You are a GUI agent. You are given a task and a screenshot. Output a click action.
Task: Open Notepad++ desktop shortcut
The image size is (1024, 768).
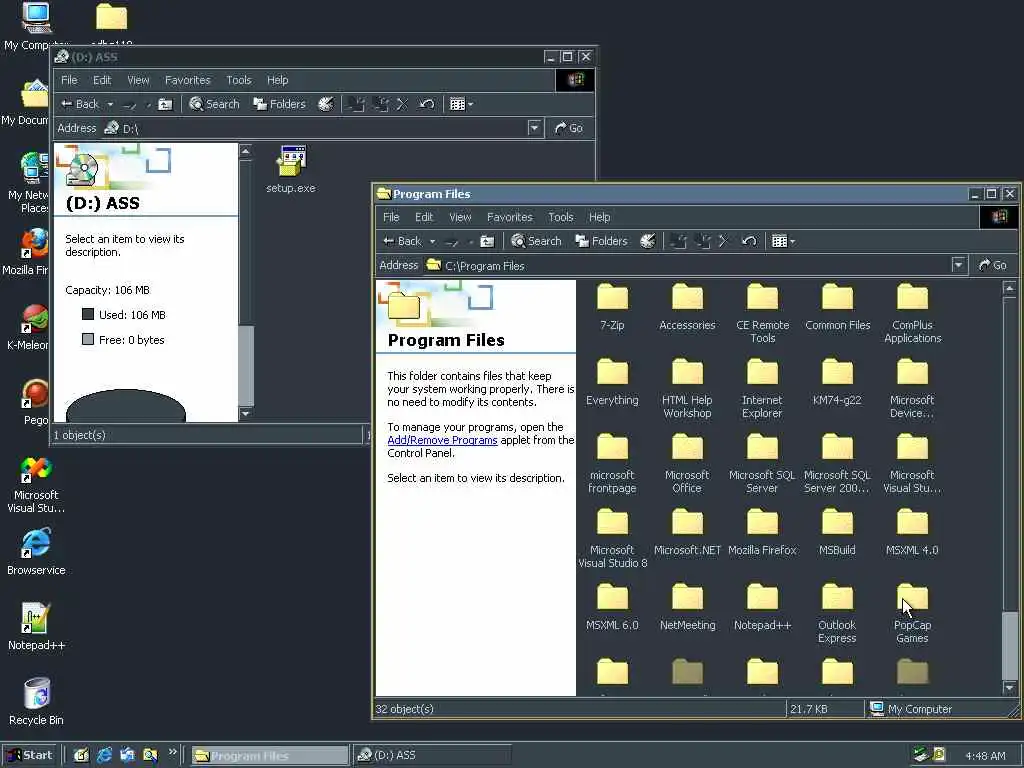tap(37, 626)
